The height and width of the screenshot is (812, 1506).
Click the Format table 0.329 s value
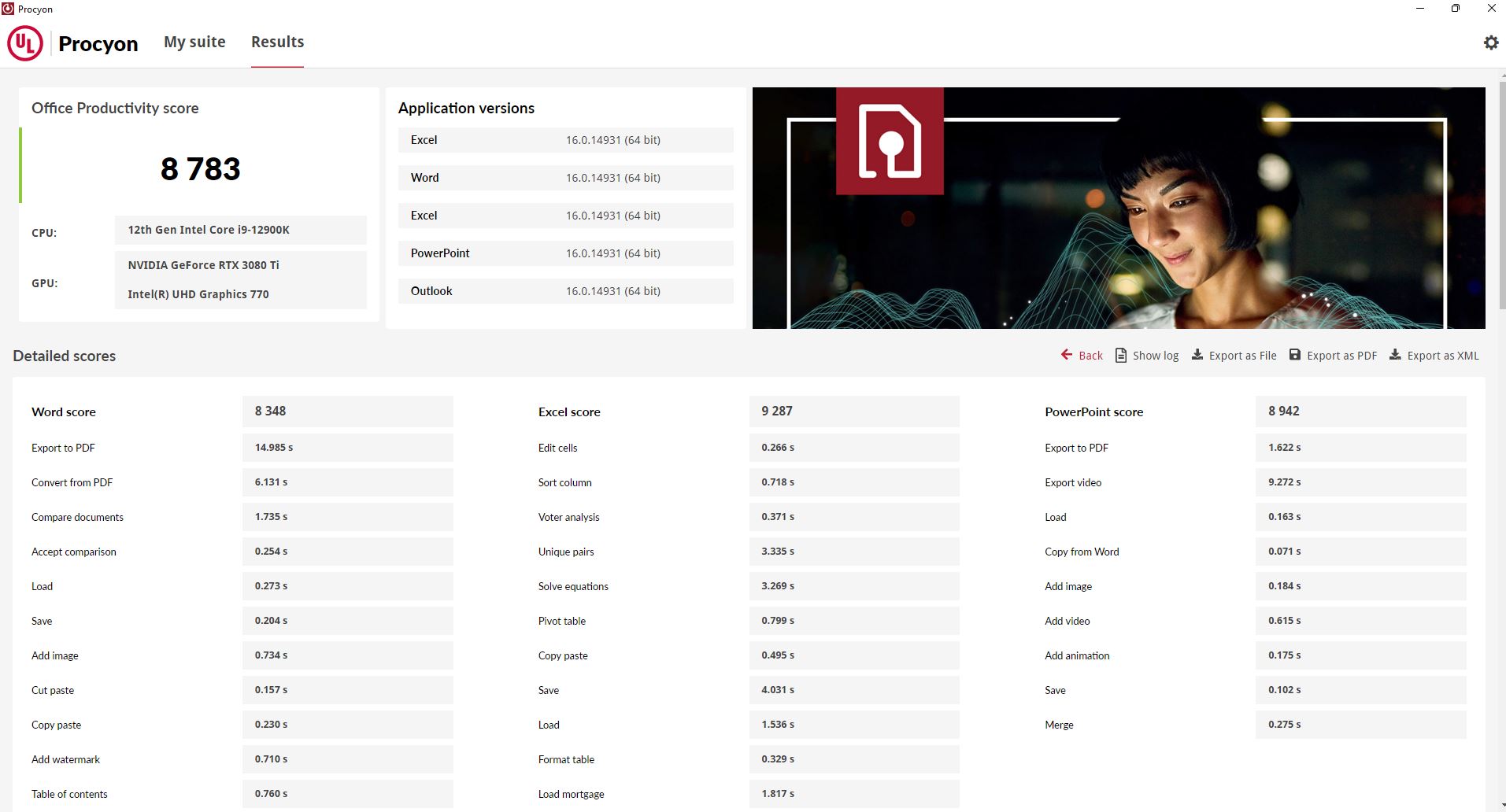(854, 759)
